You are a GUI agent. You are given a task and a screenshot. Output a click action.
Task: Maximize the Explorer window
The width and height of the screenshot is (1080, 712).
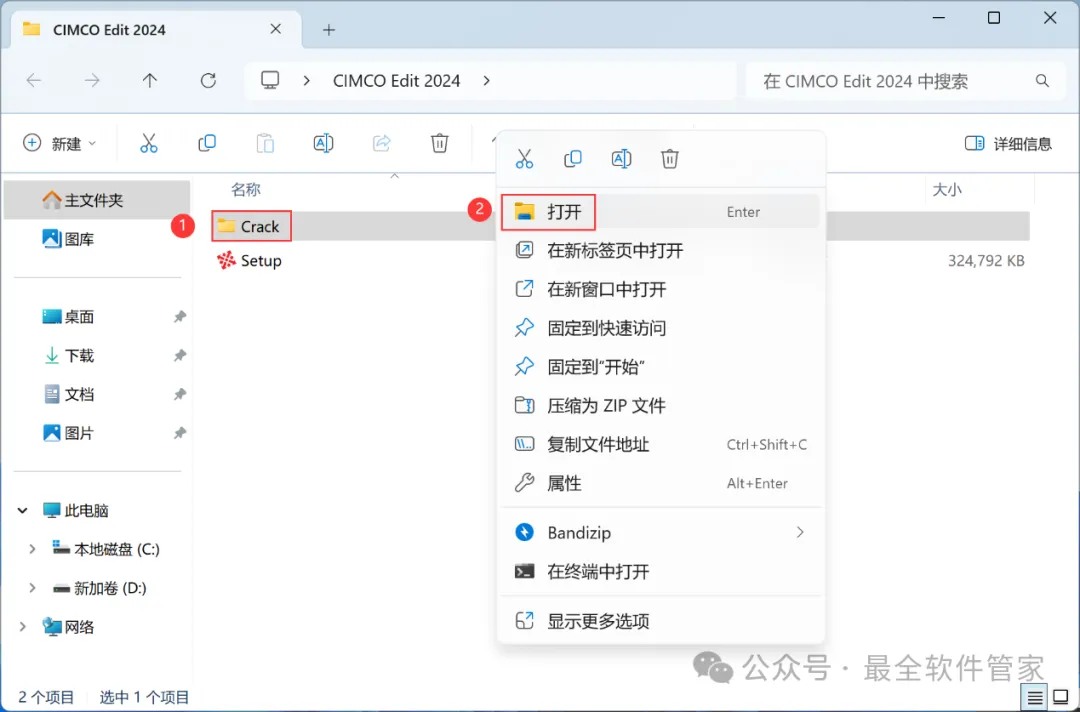click(x=994, y=17)
